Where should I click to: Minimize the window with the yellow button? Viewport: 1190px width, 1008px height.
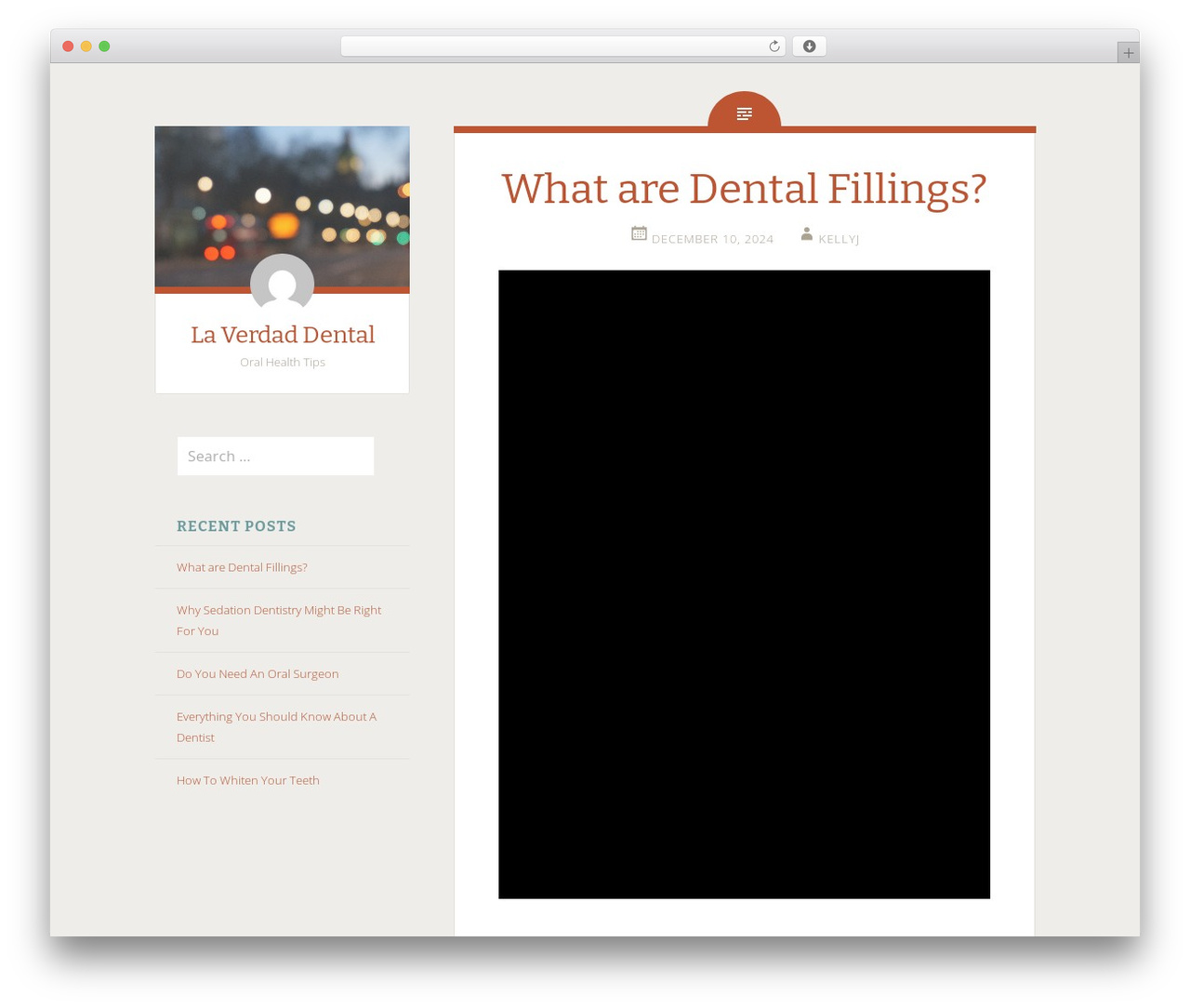click(86, 46)
